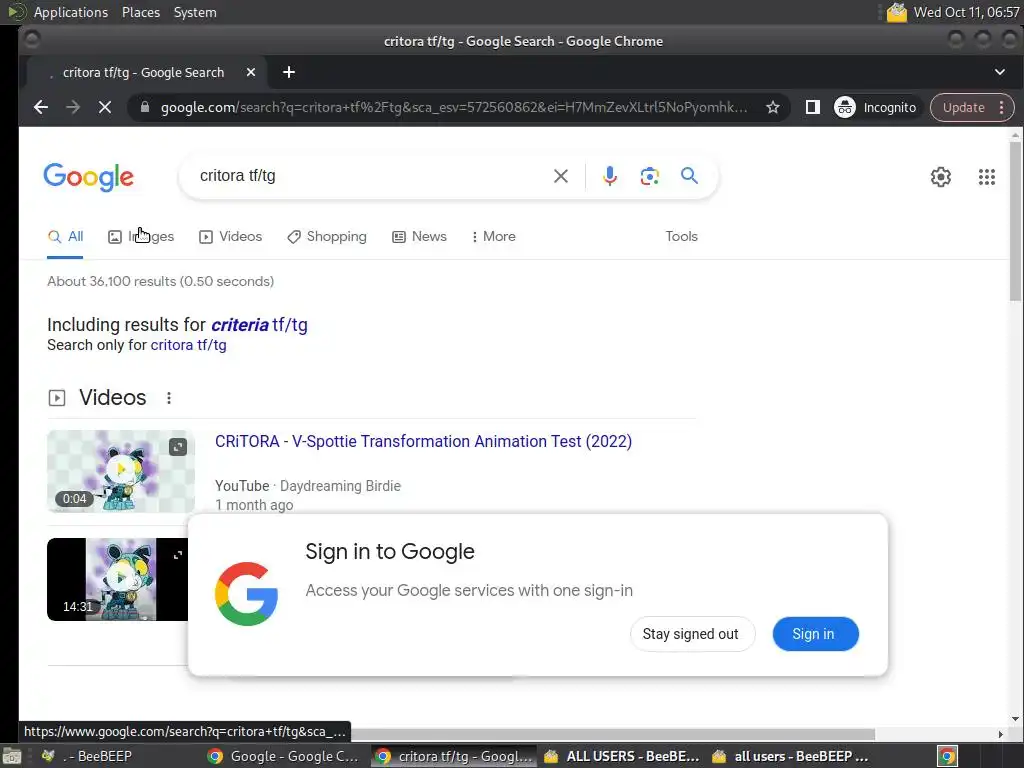Play the 14:31 video thumbnail
Viewport: 1024px width, 768px height.
[x=118, y=579]
